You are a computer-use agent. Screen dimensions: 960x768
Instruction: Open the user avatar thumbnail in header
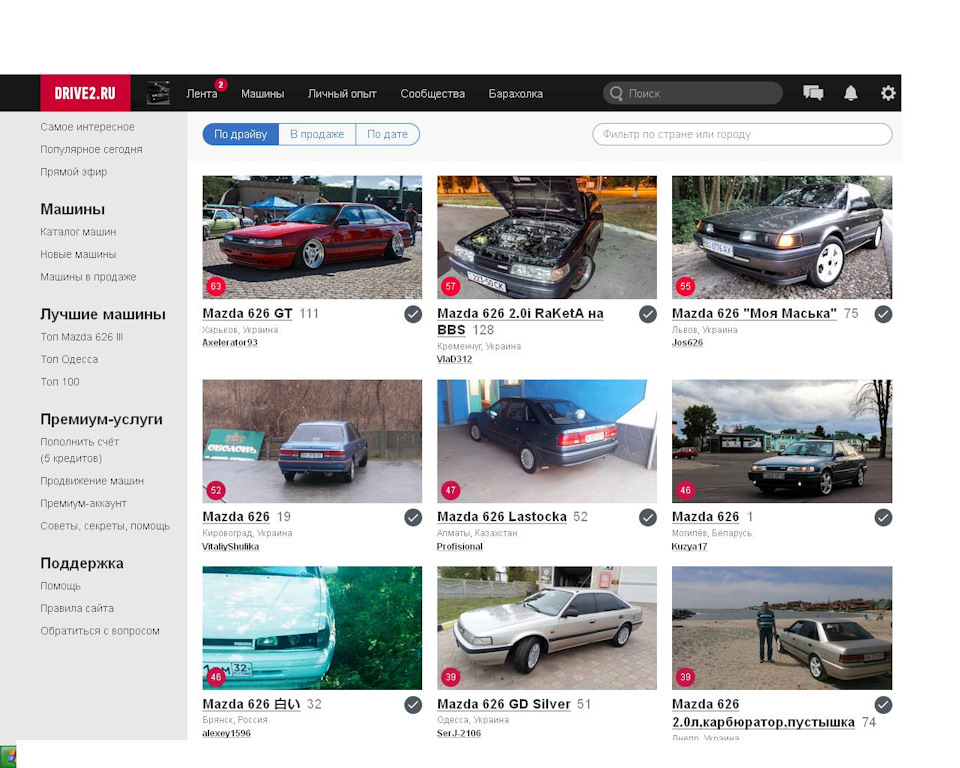click(159, 93)
